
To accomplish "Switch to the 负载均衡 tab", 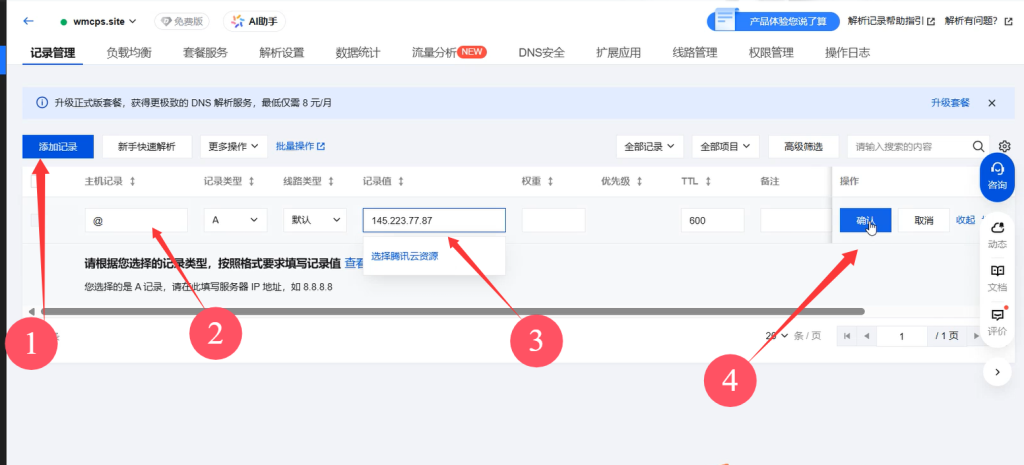I will (x=129, y=52).
